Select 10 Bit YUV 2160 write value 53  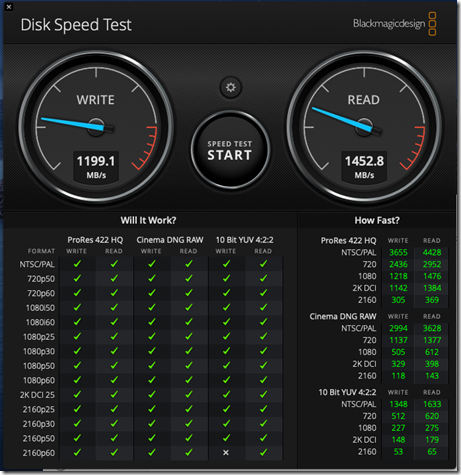click(398, 452)
